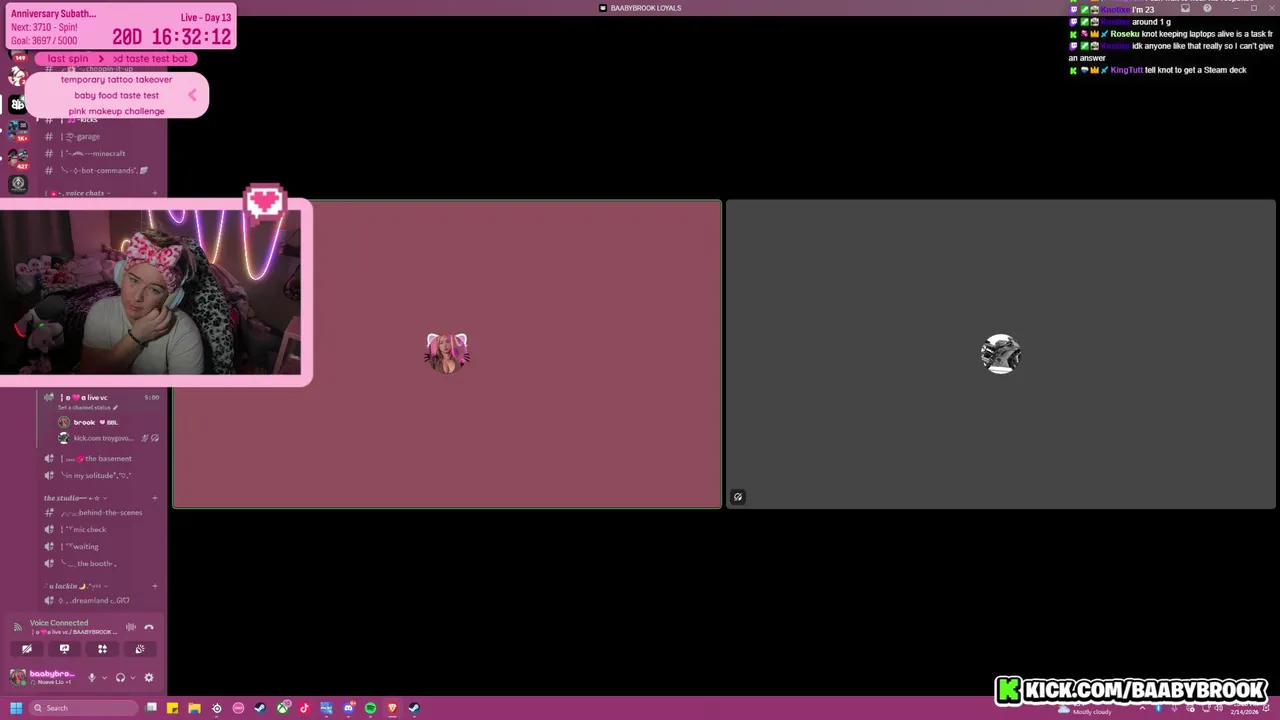Open the garage text channel
Viewport: 1280px width, 720px height.
[x=100, y=136]
